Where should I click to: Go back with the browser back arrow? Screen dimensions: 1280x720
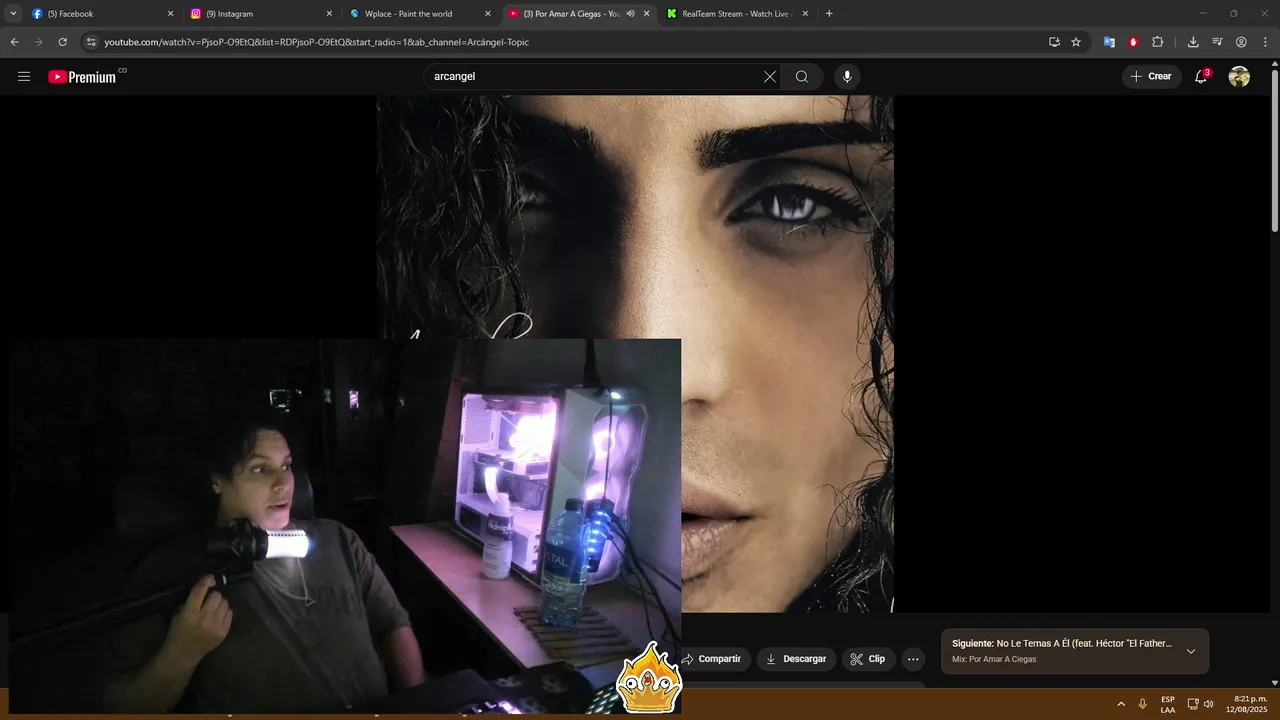tap(14, 42)
